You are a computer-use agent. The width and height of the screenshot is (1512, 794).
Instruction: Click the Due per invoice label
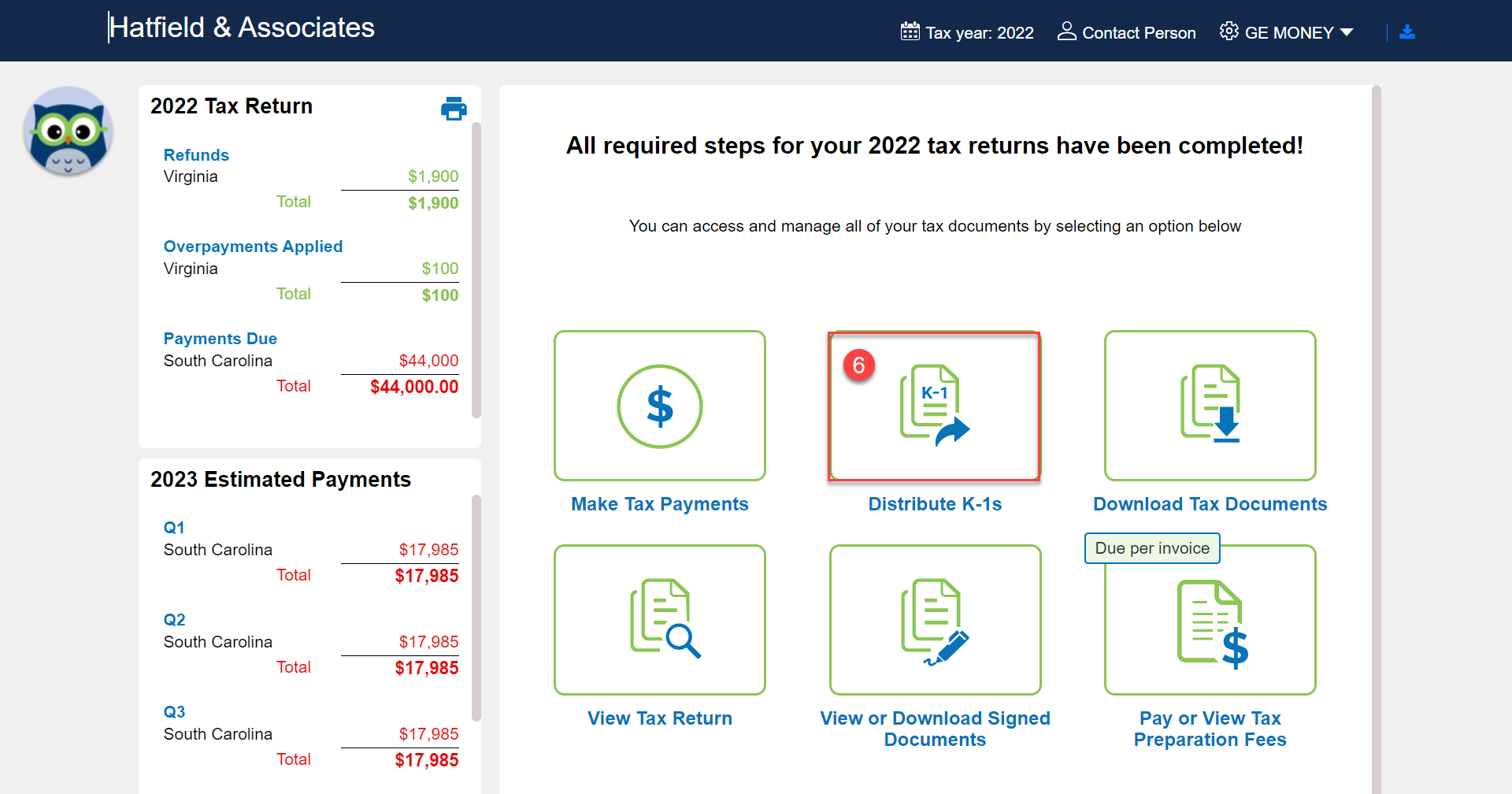[1151, 548]
